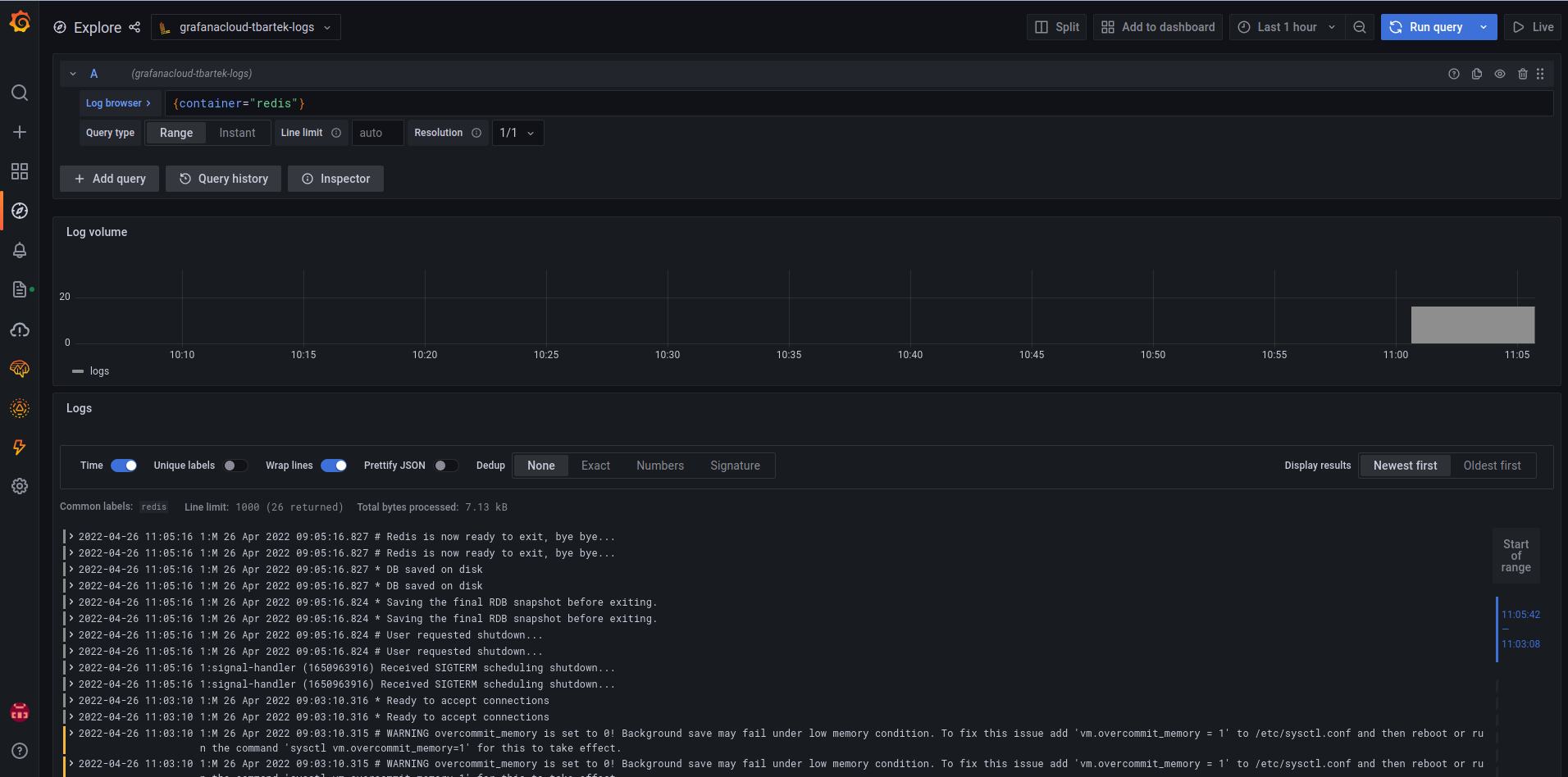Open the lightning bolt sidebar icon
This screenshot has height=777, width=1568.
click(x=20, y=447)
